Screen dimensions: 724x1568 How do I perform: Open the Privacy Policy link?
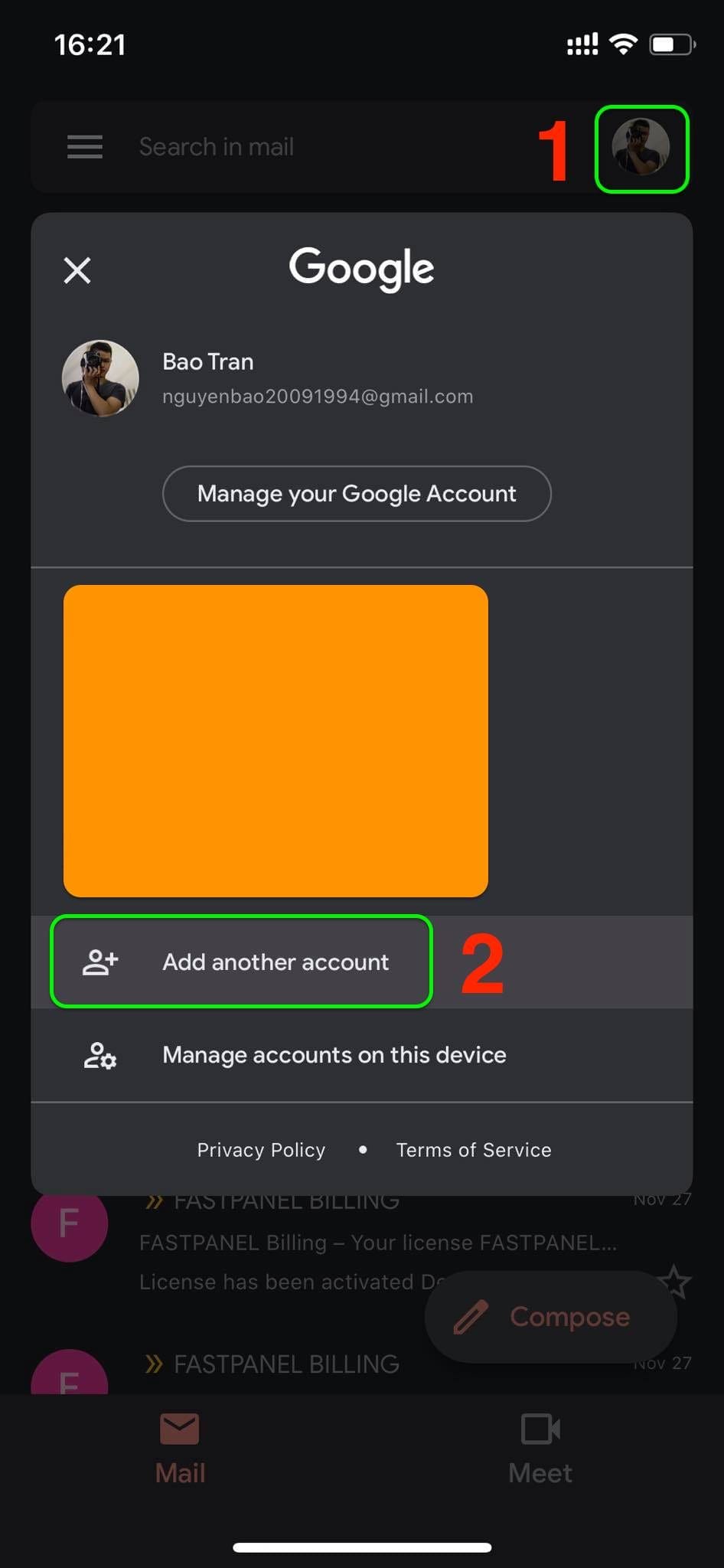261,1149
